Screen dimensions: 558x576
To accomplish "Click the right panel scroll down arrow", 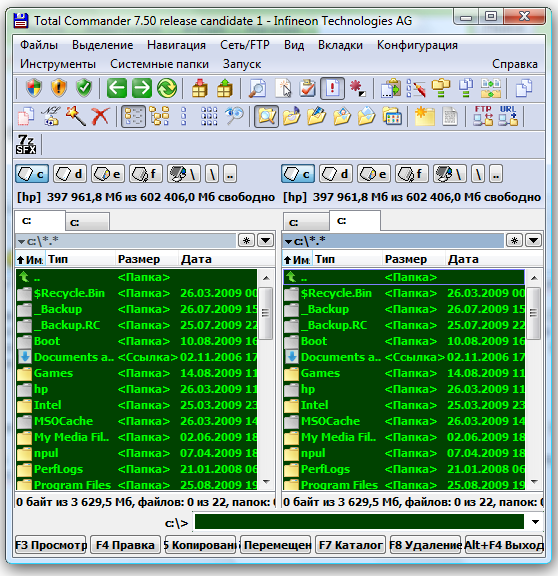I will 534,482.
